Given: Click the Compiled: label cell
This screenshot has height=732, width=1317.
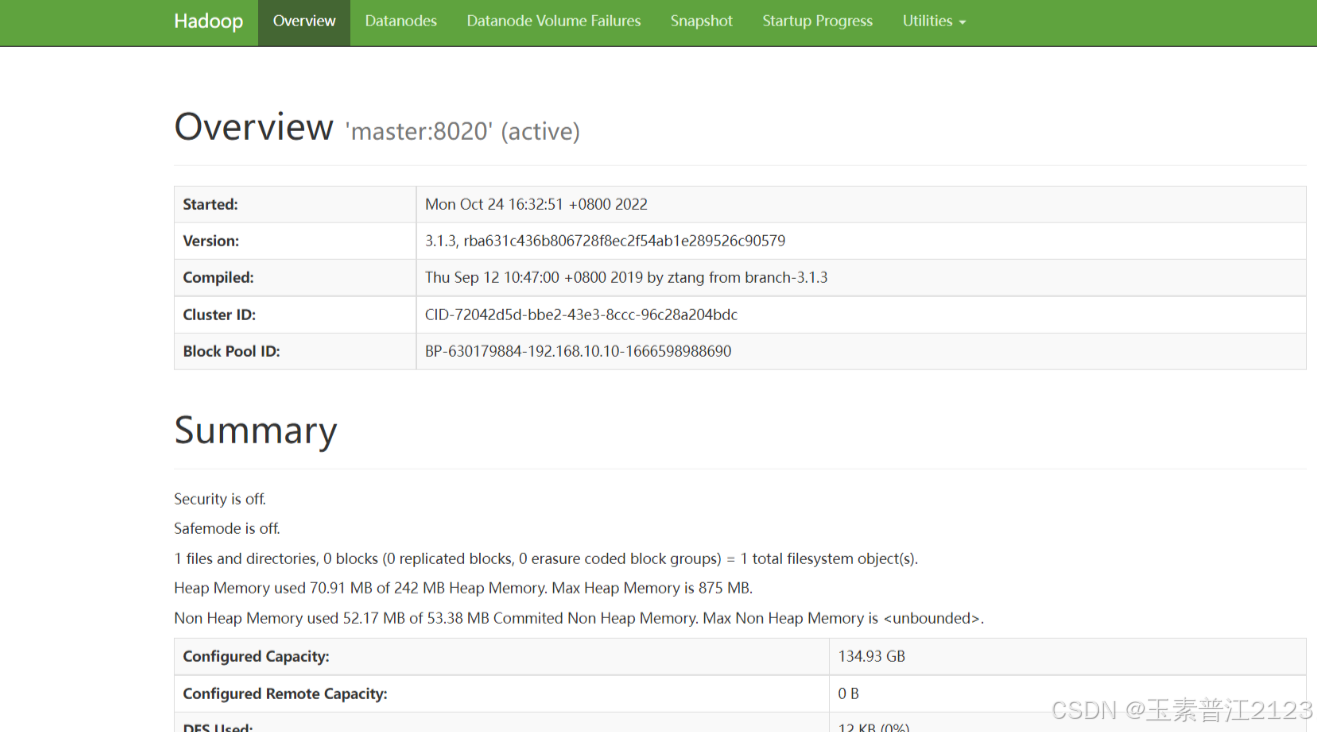Looking at the screenshot, I should tap(295, 277).
